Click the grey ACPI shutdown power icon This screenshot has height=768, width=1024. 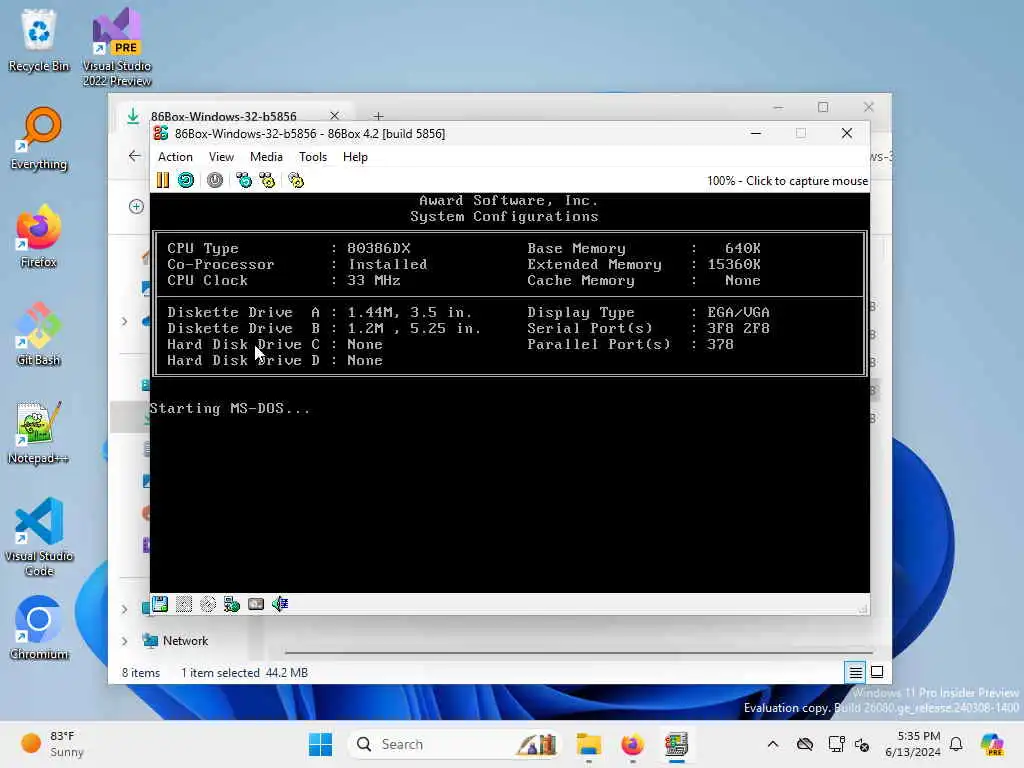tap(215, 180)
